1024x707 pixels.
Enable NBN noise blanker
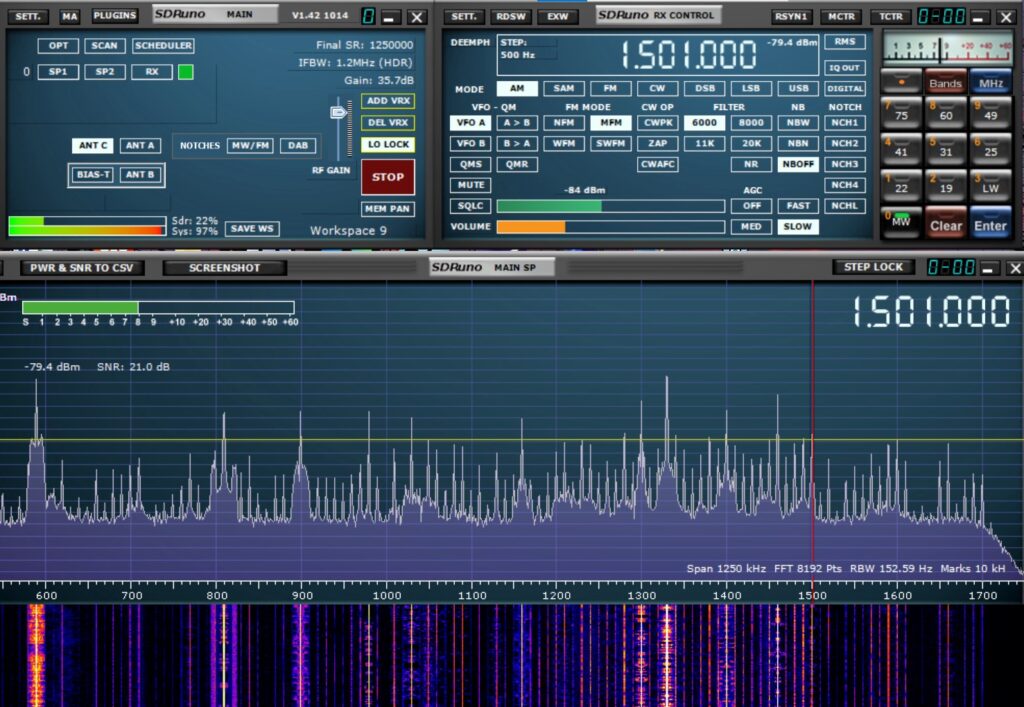pyautogui.click(x=798, y=143)
